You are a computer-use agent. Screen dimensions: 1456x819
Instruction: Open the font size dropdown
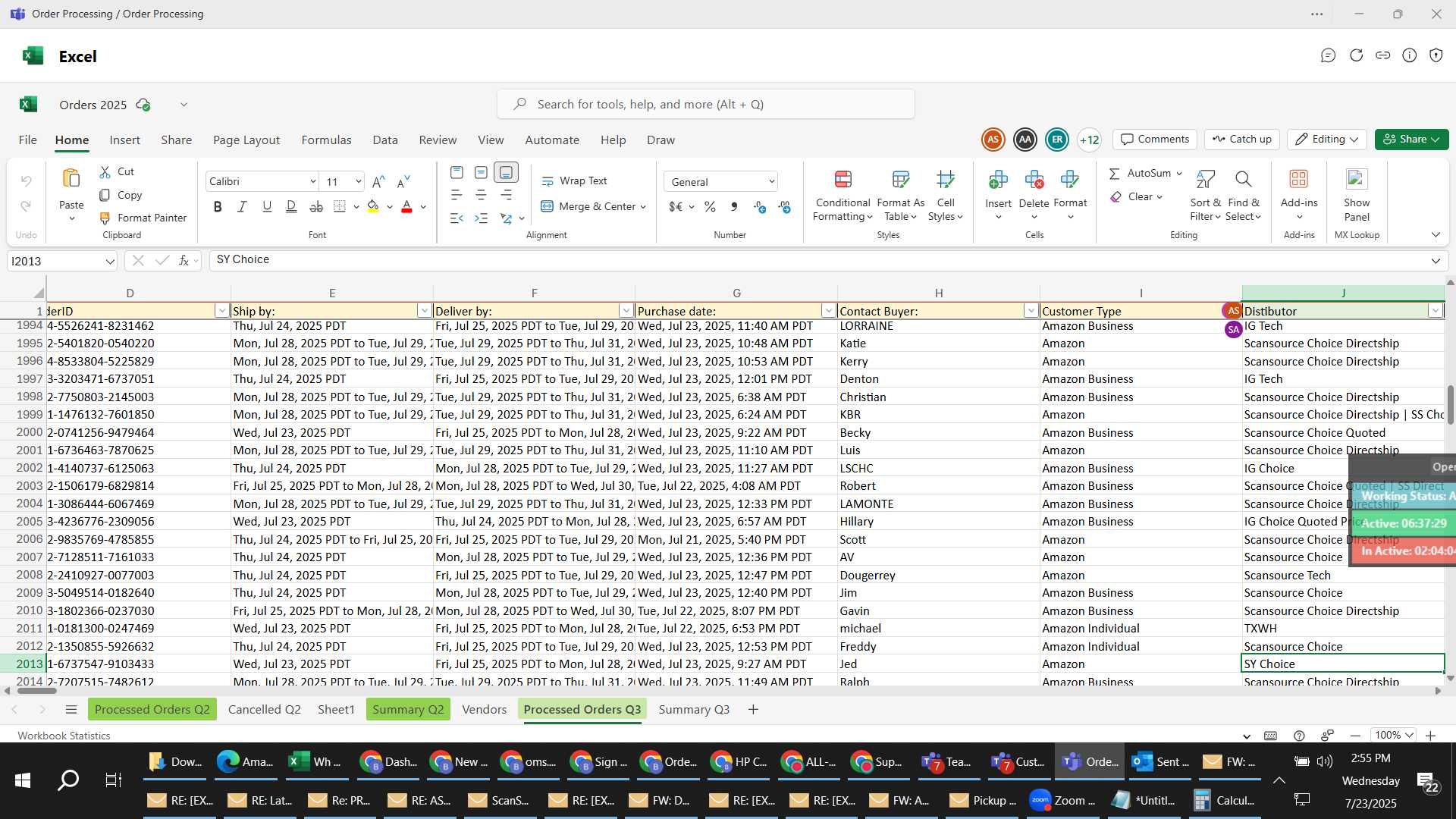pyautogui.click(x=358, y=181)
